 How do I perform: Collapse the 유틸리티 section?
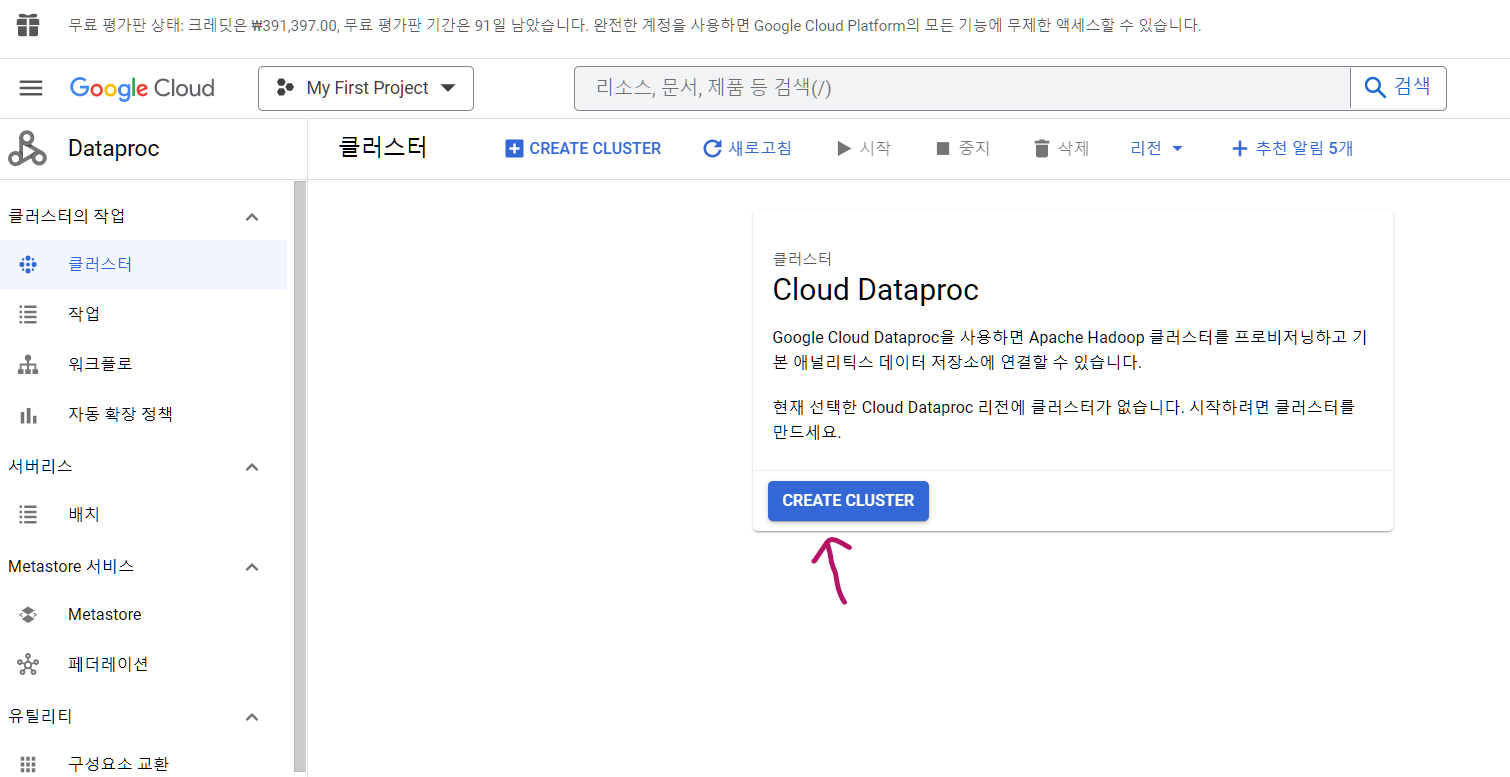pyautogui.click(x=252, y=717)
